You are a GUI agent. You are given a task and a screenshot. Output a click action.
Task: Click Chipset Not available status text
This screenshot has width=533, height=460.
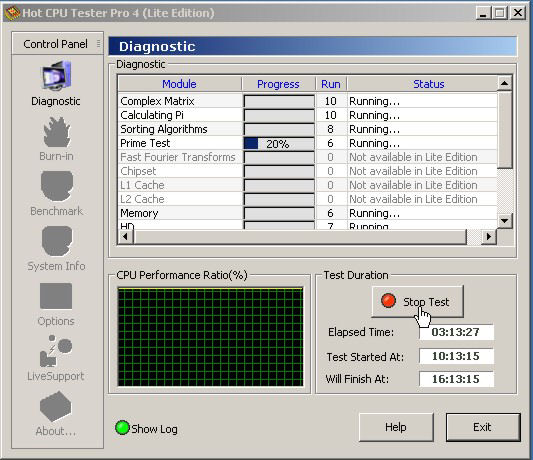coord(413,171)
